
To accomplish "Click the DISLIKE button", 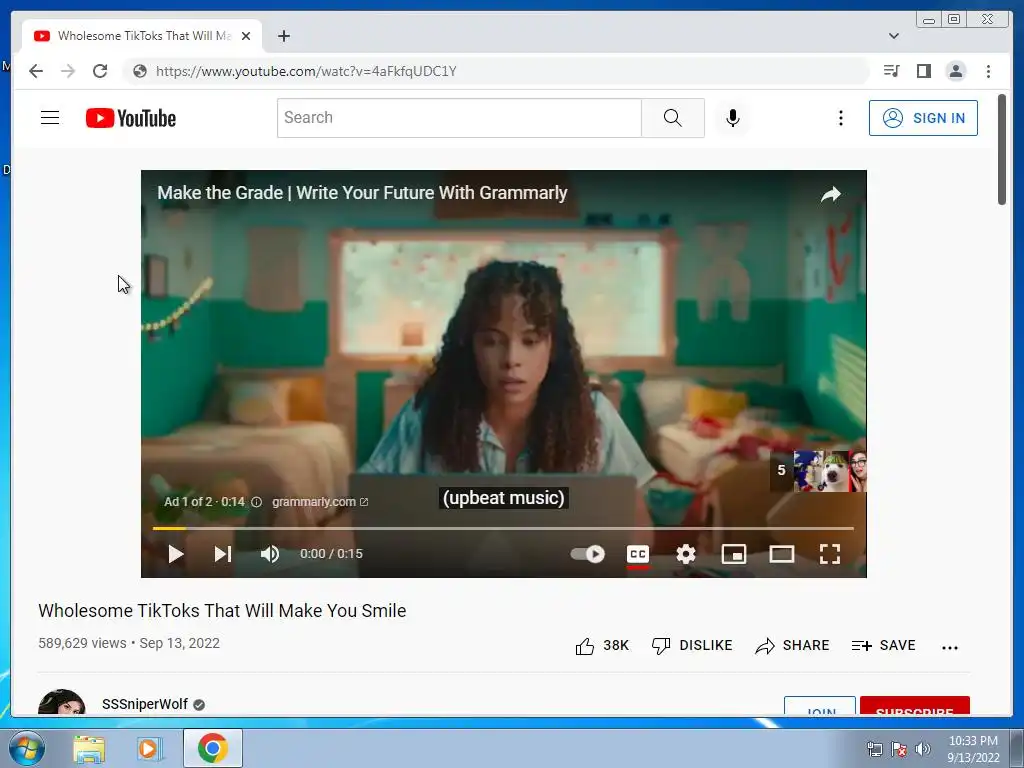I will (x=692, y=645).
